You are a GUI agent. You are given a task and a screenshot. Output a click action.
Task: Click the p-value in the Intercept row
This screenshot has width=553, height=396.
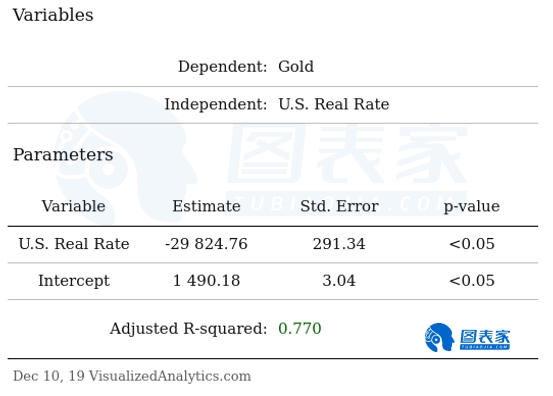click(472, 281)
